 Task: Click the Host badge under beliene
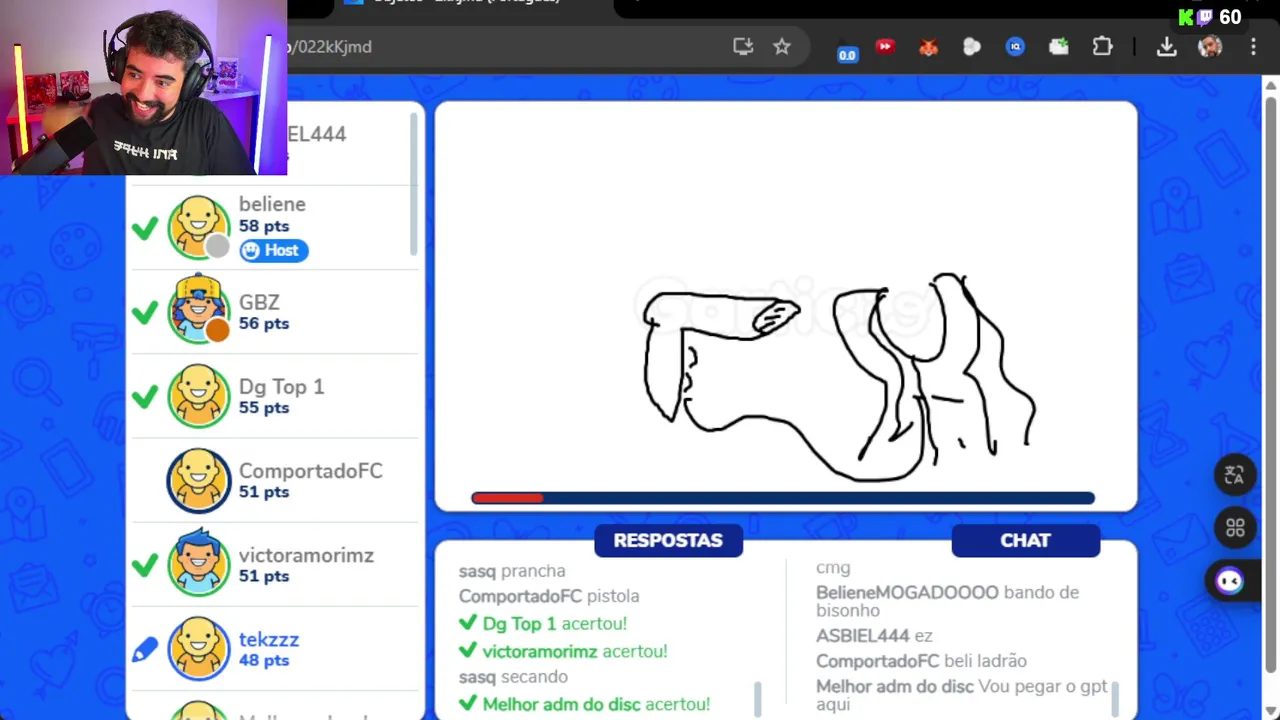[x=274, y=250]
